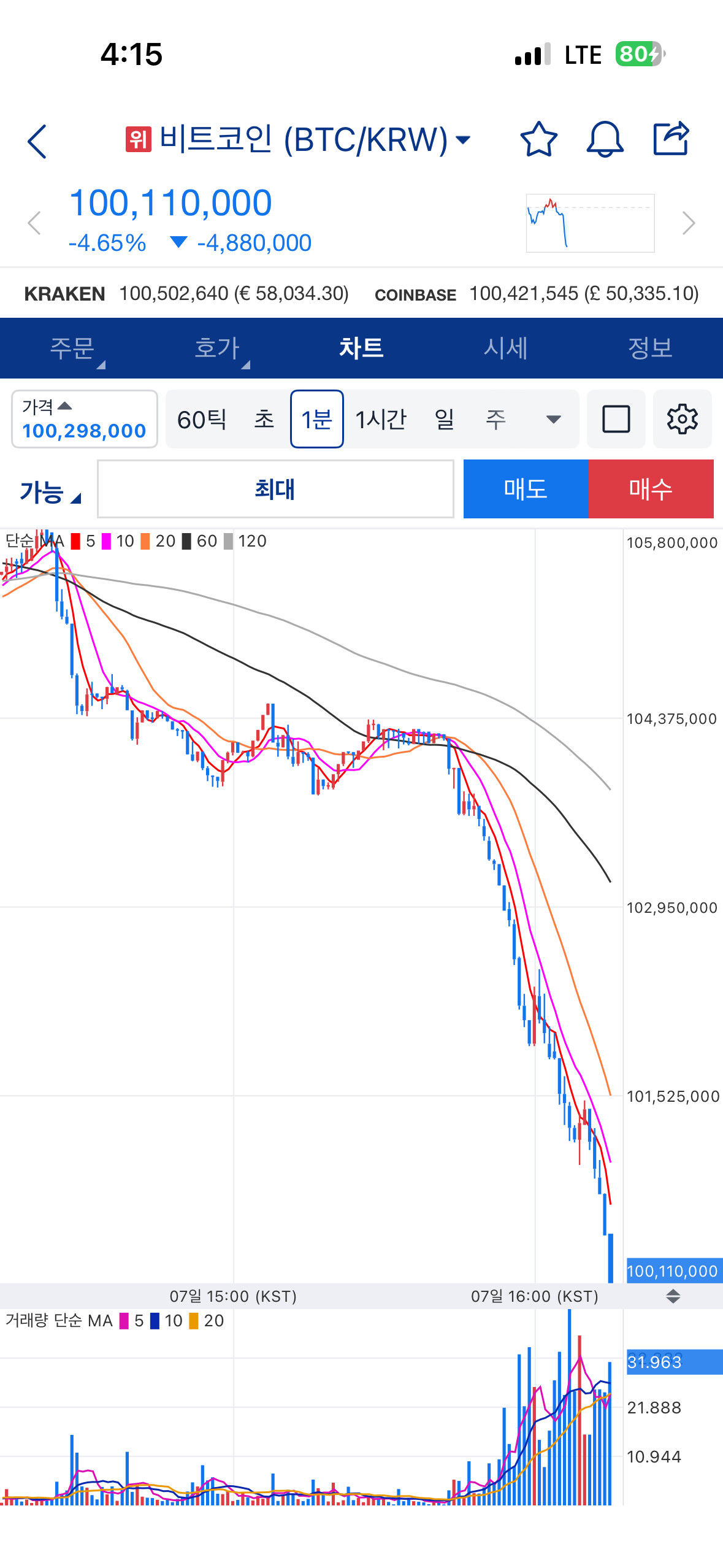Go to next coin with right chevron
723x1568 pixels.
coord(688,223)
